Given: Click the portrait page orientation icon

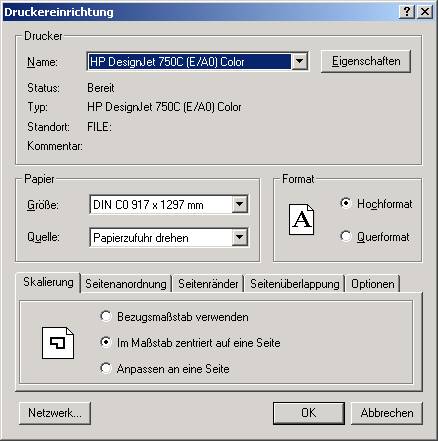Looking at the screenshot, I should tap(301, 220).
